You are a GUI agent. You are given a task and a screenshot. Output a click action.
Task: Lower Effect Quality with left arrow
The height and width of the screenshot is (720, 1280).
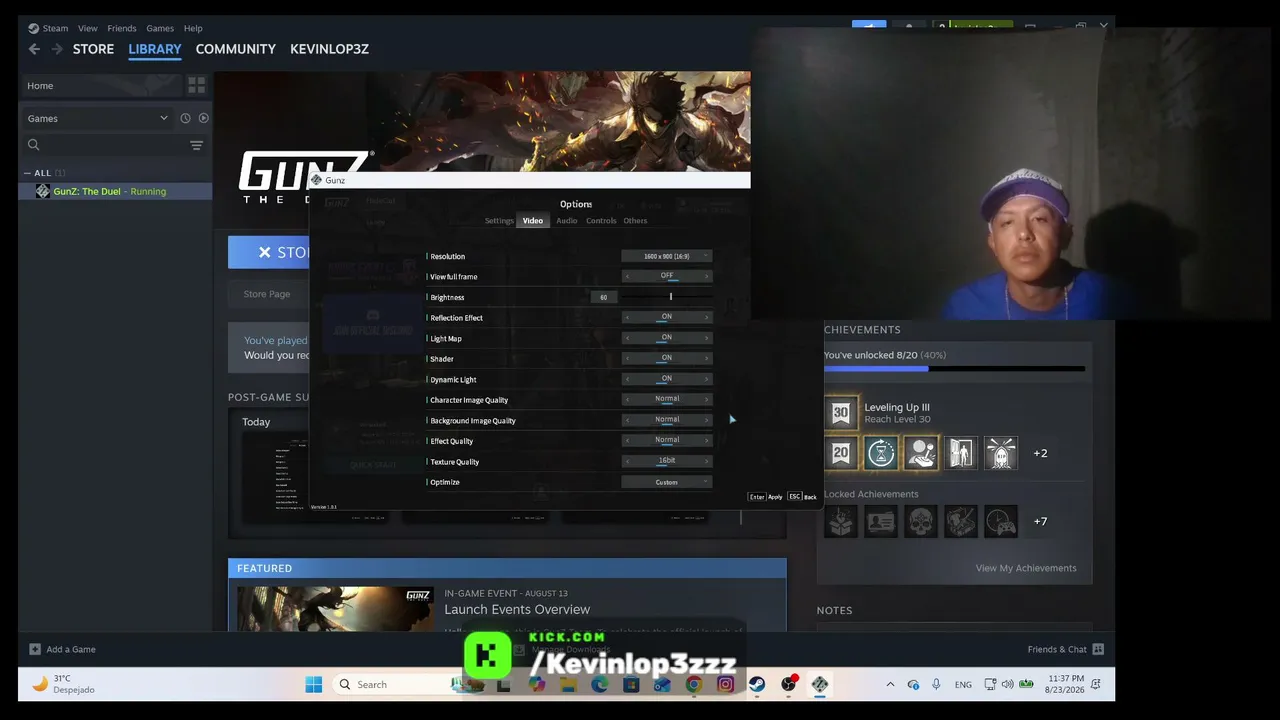point(627,441)
